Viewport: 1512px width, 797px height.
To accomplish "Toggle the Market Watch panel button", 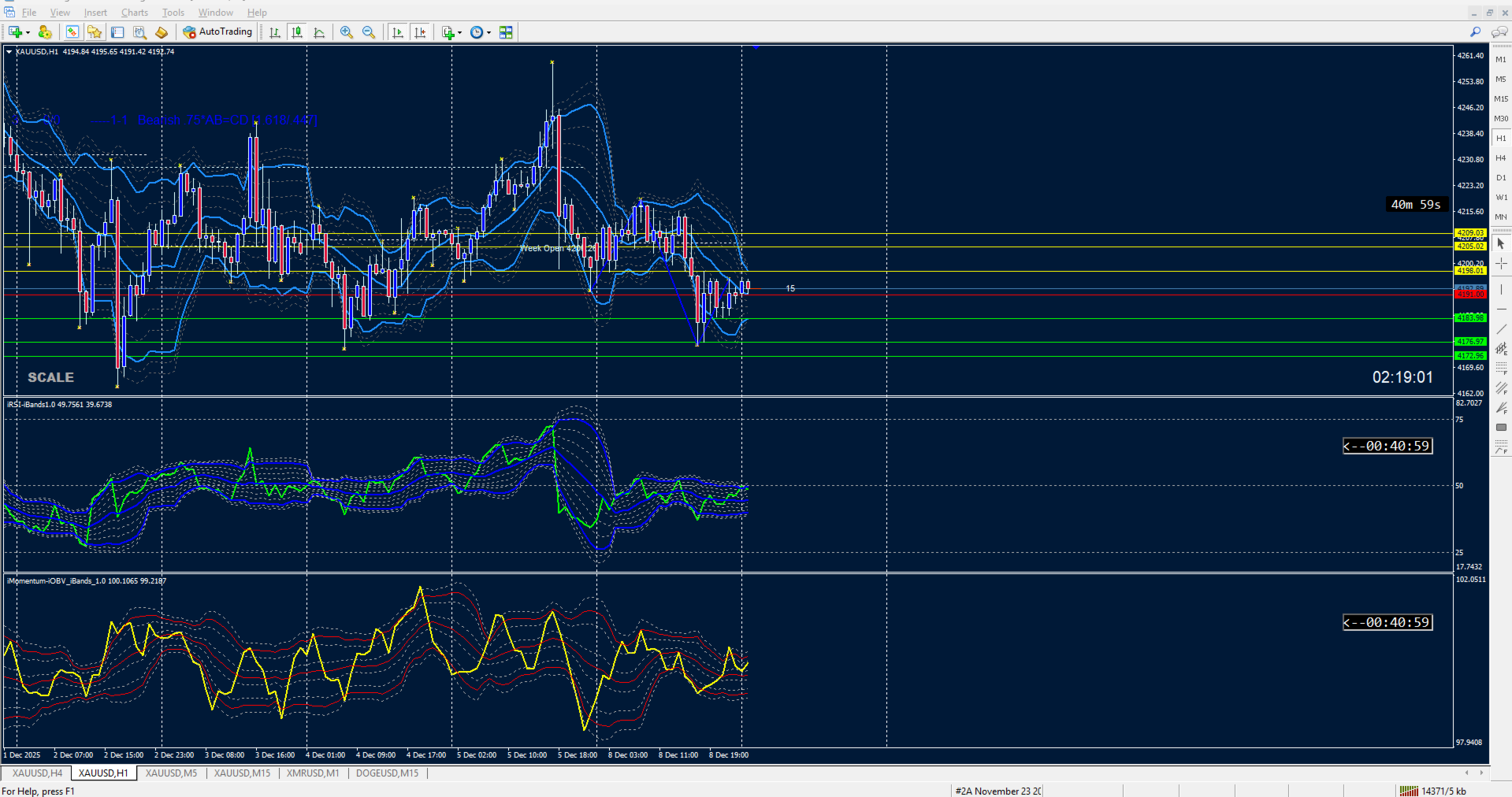I will (x=72, y=32).
